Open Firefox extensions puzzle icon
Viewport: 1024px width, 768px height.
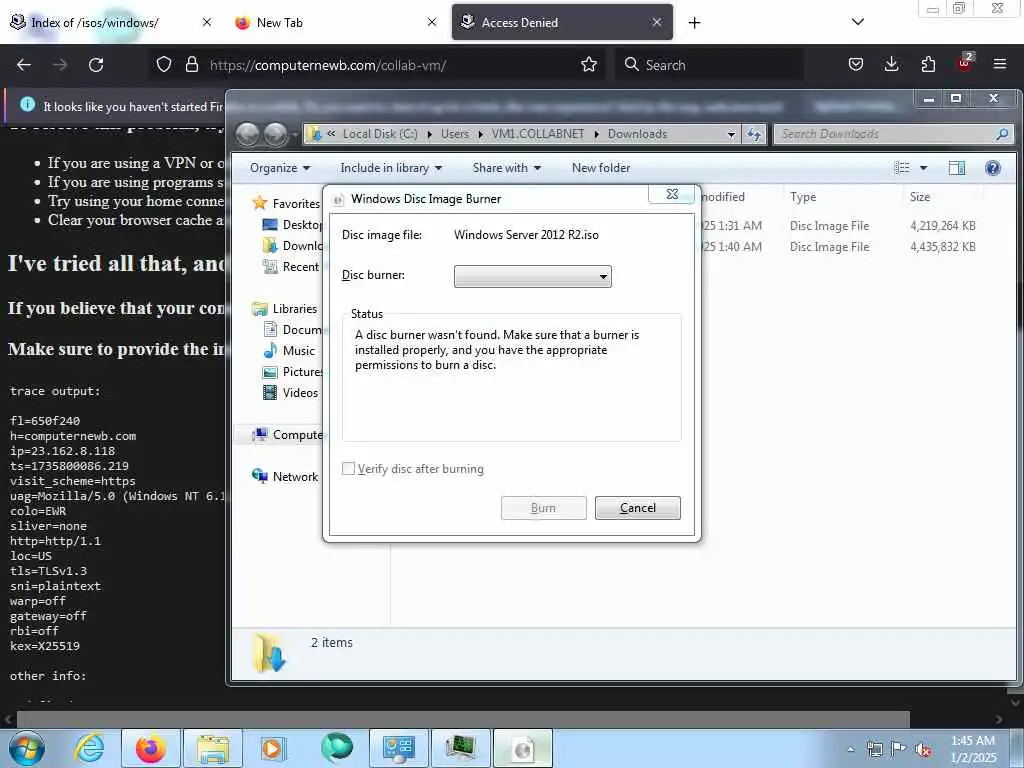(x=928, y=65)
